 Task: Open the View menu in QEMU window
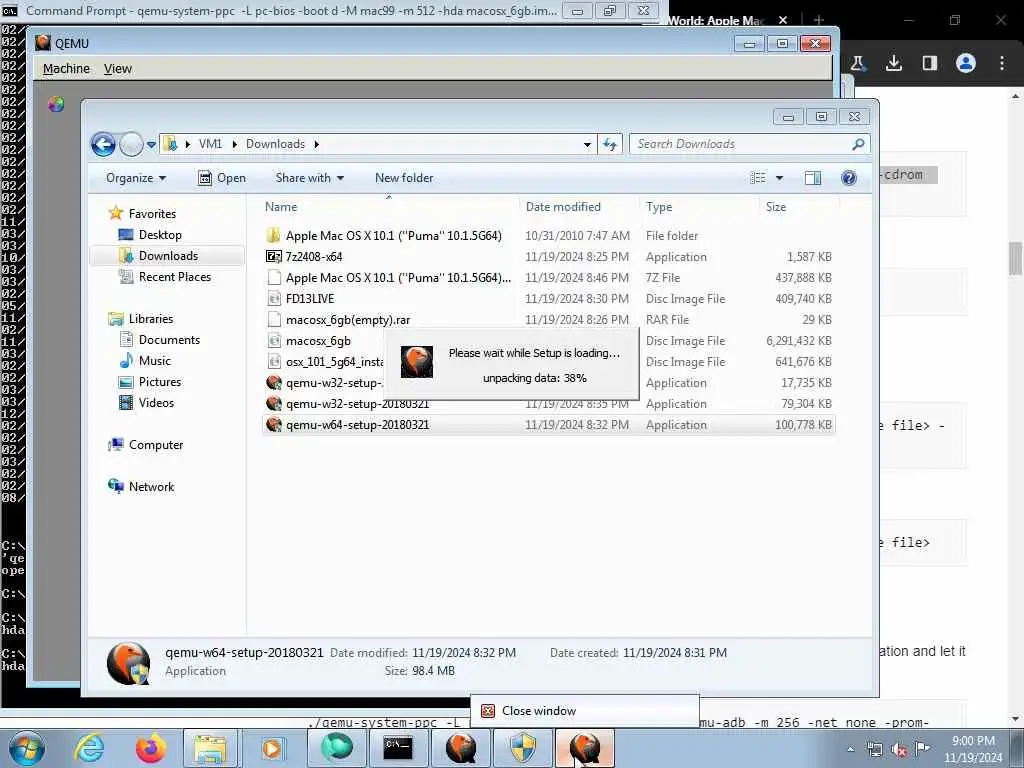click(118, 69)
